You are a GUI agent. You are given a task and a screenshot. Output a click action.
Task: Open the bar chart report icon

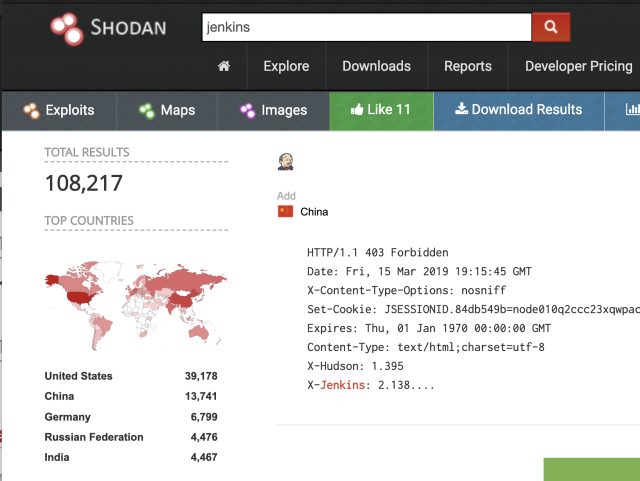tap(632, 109)
